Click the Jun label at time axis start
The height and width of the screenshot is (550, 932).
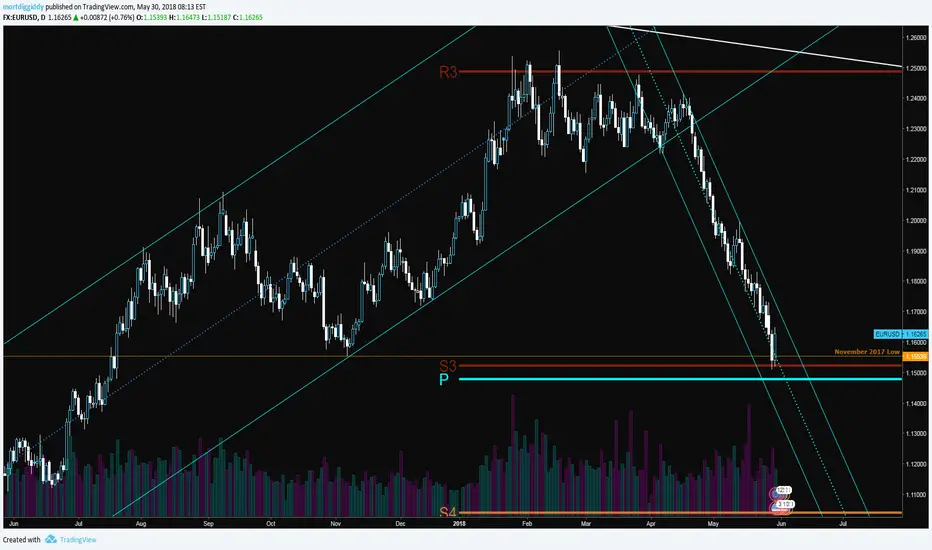pos(13,524)
